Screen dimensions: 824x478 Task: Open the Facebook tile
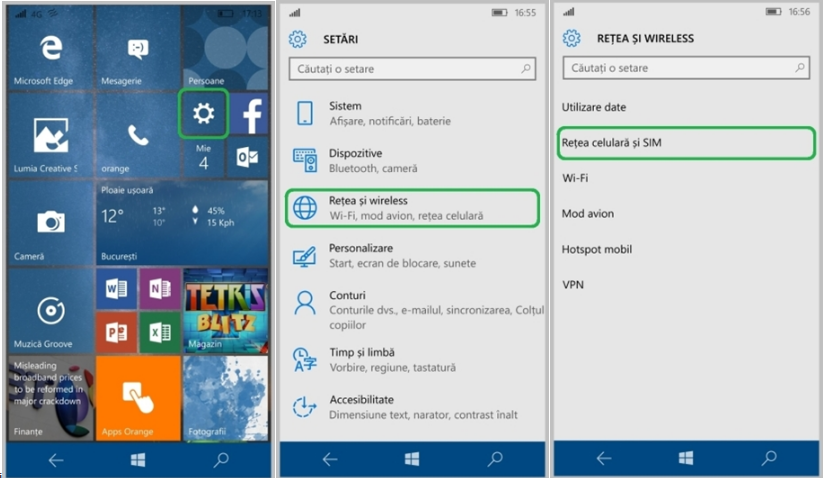point(249,114)
